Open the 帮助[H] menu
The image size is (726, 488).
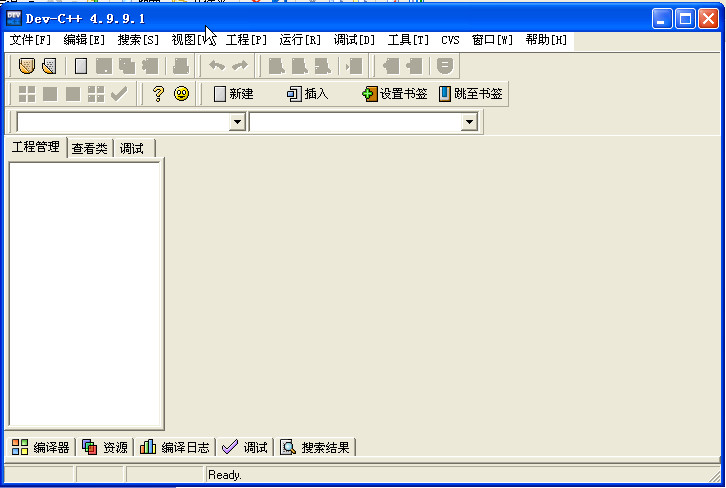pos(546,40)
